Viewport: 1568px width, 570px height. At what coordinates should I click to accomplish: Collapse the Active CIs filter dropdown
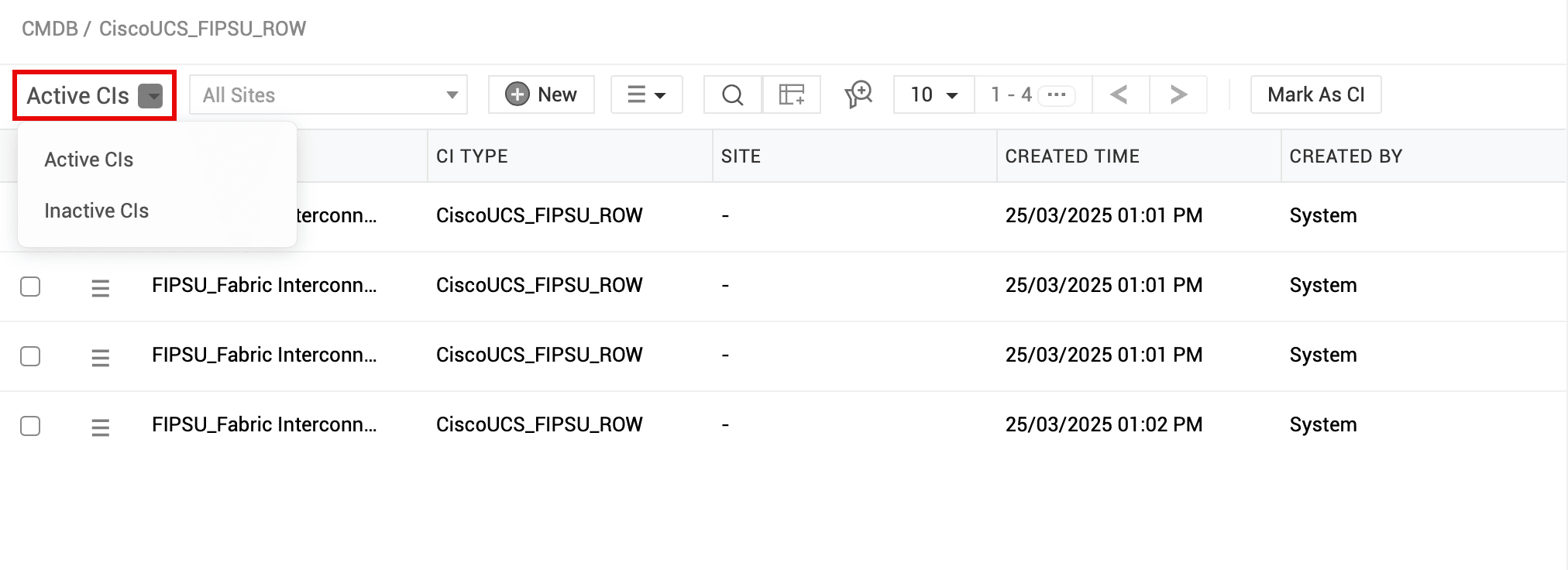pyautogui.click(x=150, y=96)
